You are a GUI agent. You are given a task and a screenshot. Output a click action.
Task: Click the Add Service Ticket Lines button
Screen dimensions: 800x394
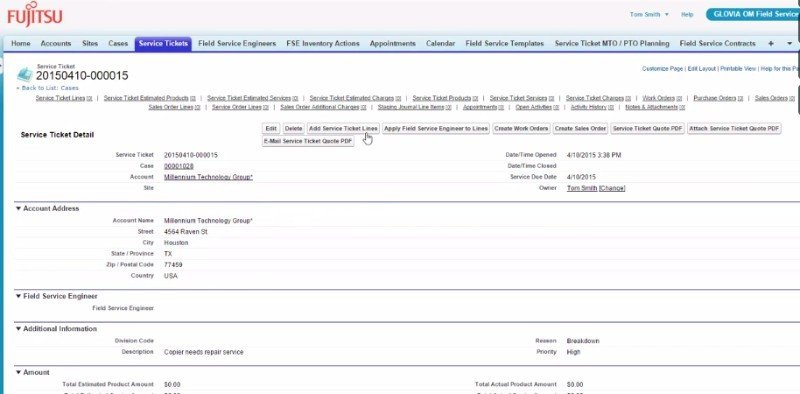(x=343, y=129)
